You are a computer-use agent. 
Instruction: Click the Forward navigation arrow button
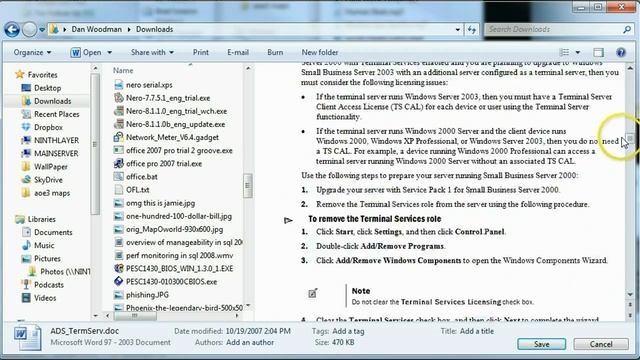29,29
